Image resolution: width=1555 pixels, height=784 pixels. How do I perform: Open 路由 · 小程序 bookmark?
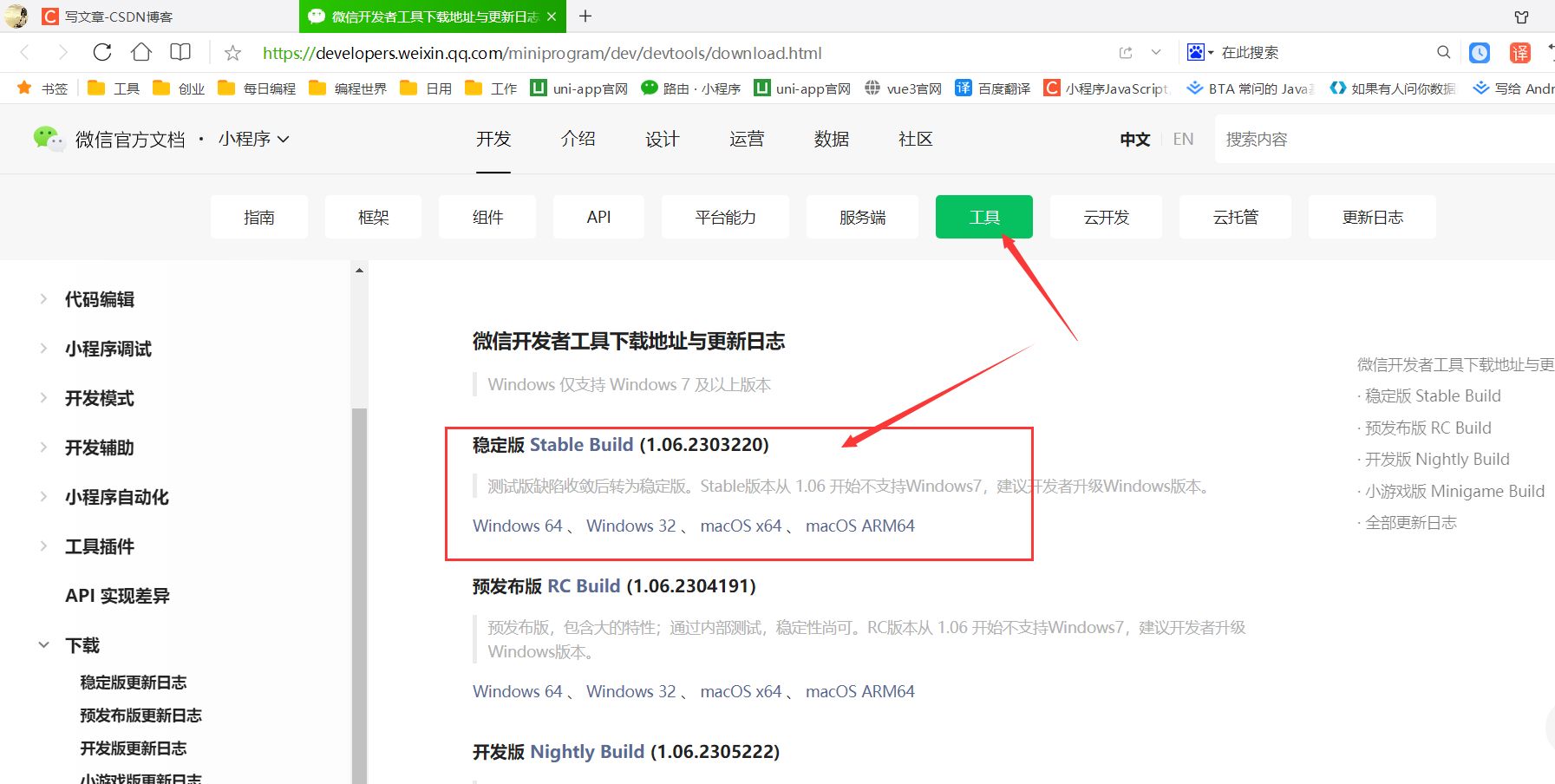coord(690,88)
